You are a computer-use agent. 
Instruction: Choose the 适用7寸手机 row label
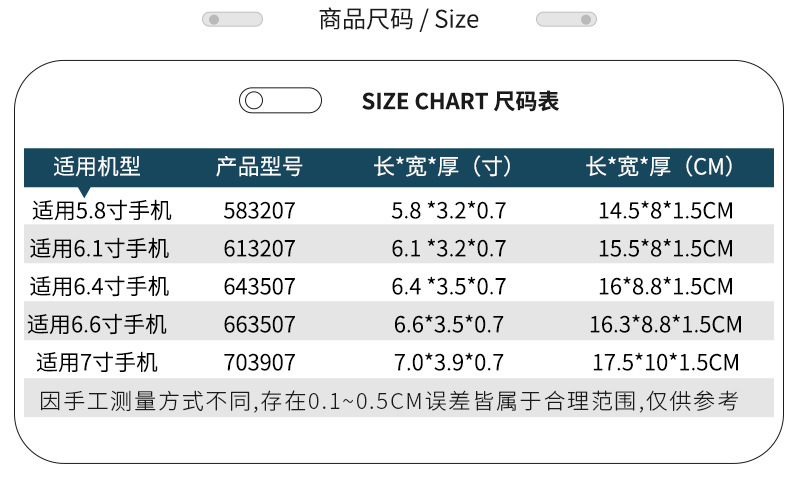pos(97,361)
